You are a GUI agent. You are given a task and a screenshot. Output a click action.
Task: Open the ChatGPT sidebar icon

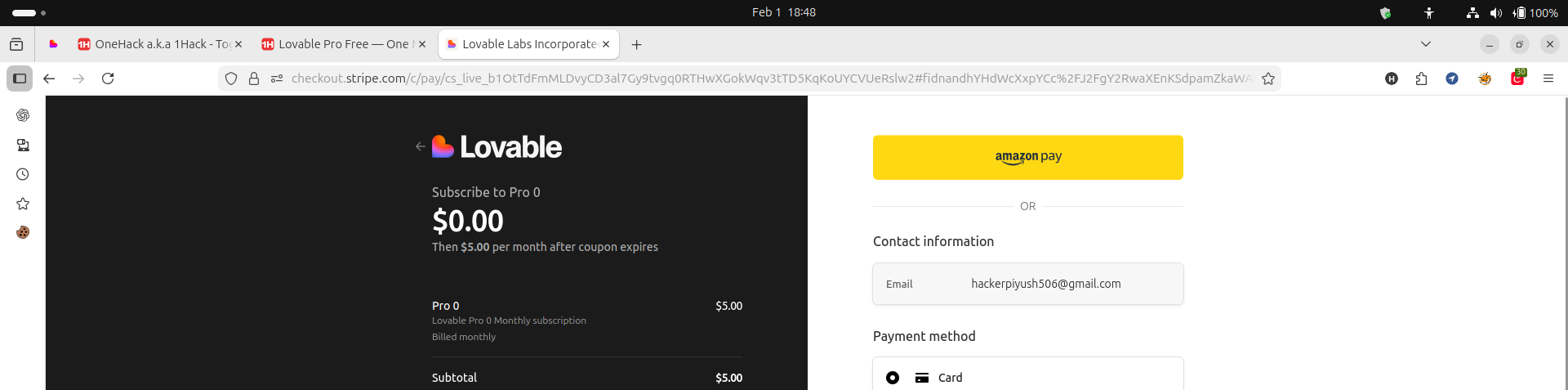23,115
